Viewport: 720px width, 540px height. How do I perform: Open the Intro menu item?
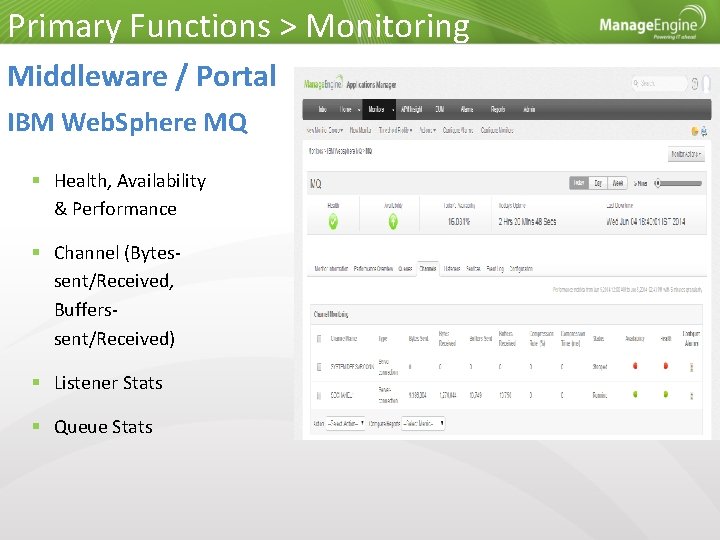[x=322, y=109]
